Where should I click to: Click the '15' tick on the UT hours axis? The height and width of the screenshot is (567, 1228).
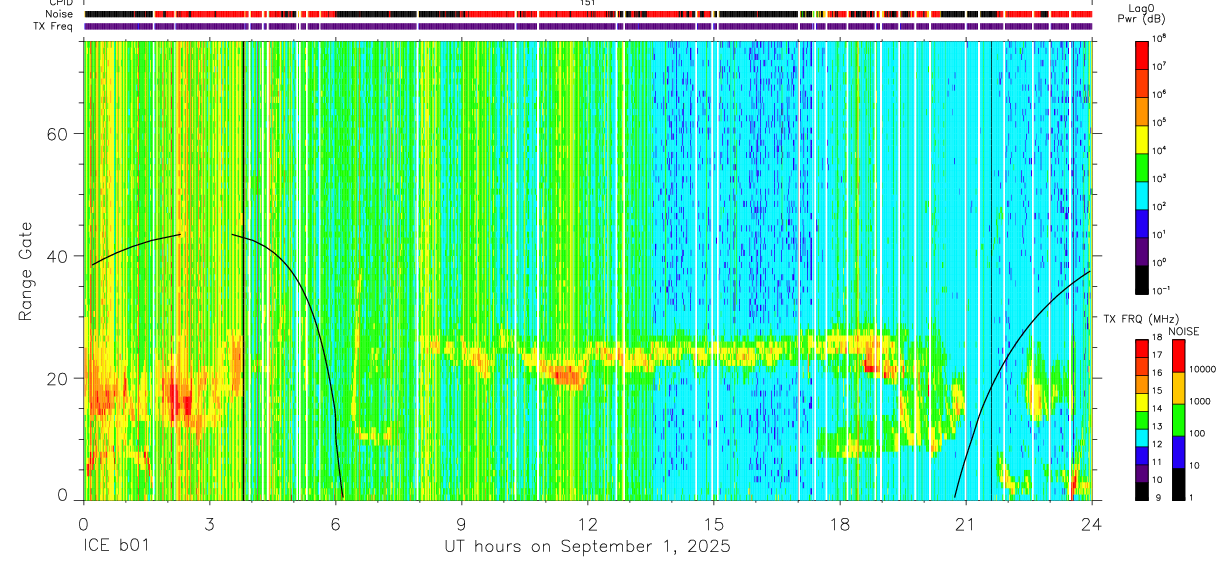point(713,524)
